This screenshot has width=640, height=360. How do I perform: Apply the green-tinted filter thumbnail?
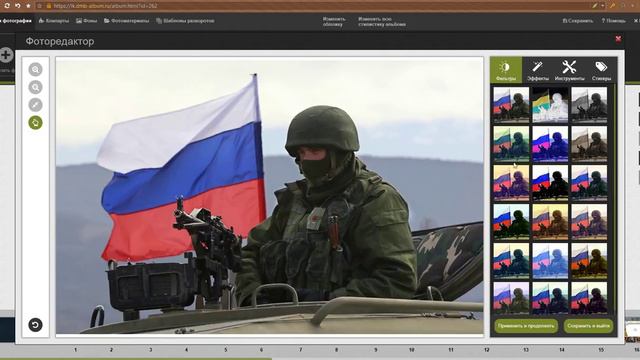511,144
